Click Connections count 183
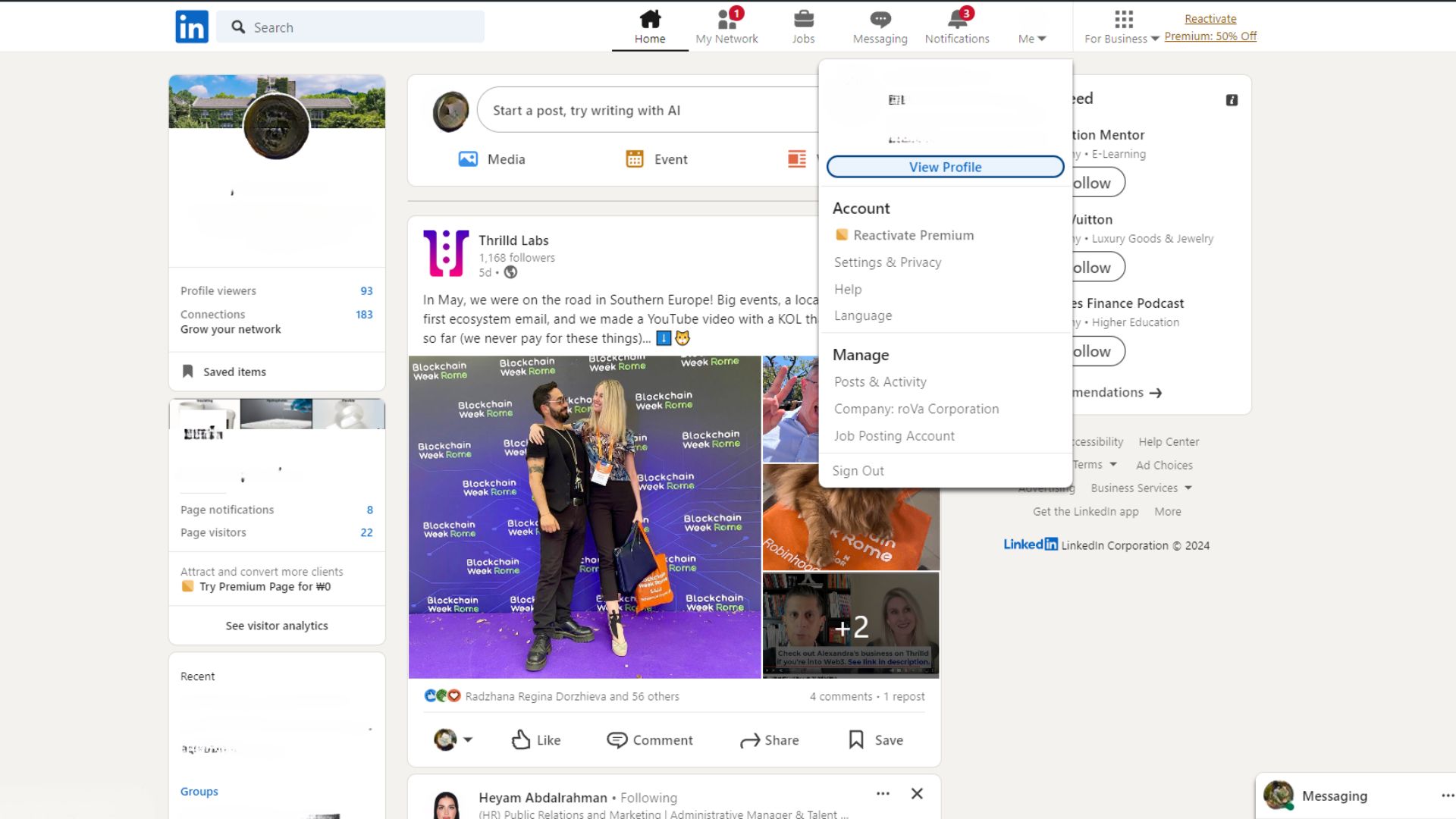This screenshot has height=819, width=1456. 364,314
